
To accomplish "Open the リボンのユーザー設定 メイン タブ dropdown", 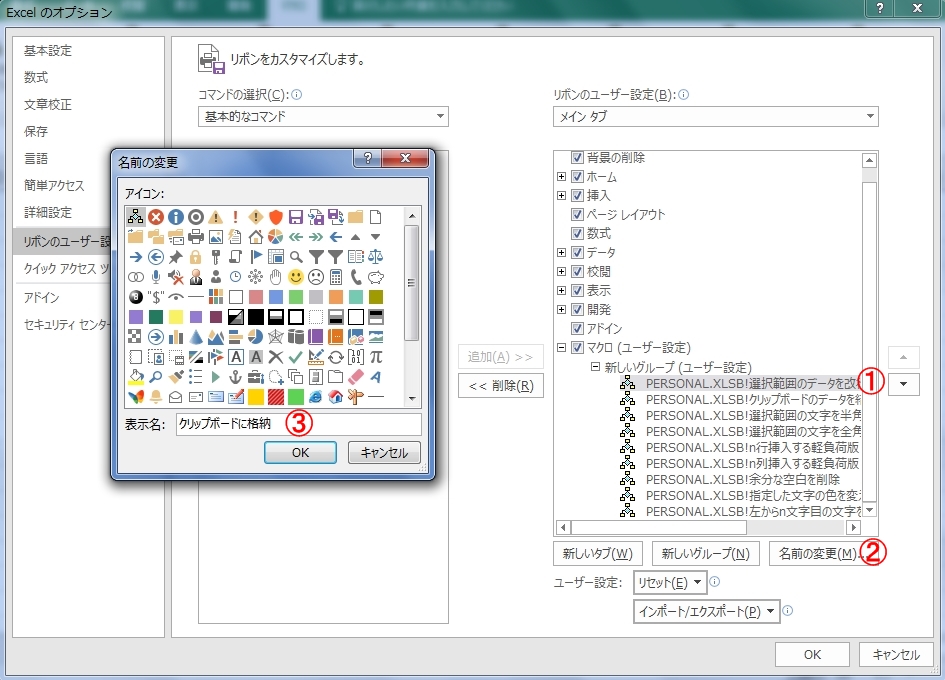I will click(x=715, y=116).
